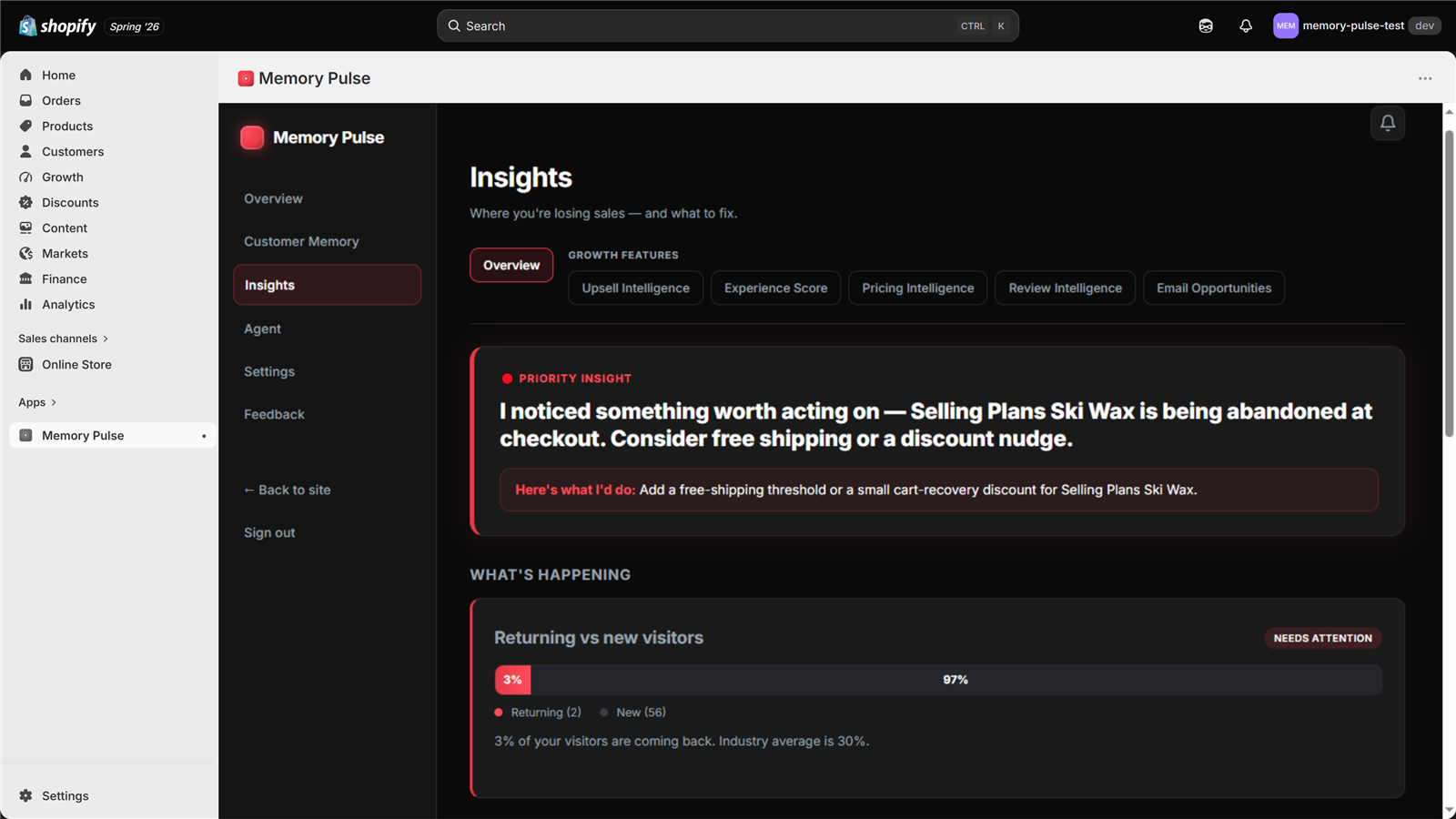The height and width of the screenshot is (819, 1456).
Task: Click the "Here's what I'd do" recommendation box
Action: coord(939,490)
